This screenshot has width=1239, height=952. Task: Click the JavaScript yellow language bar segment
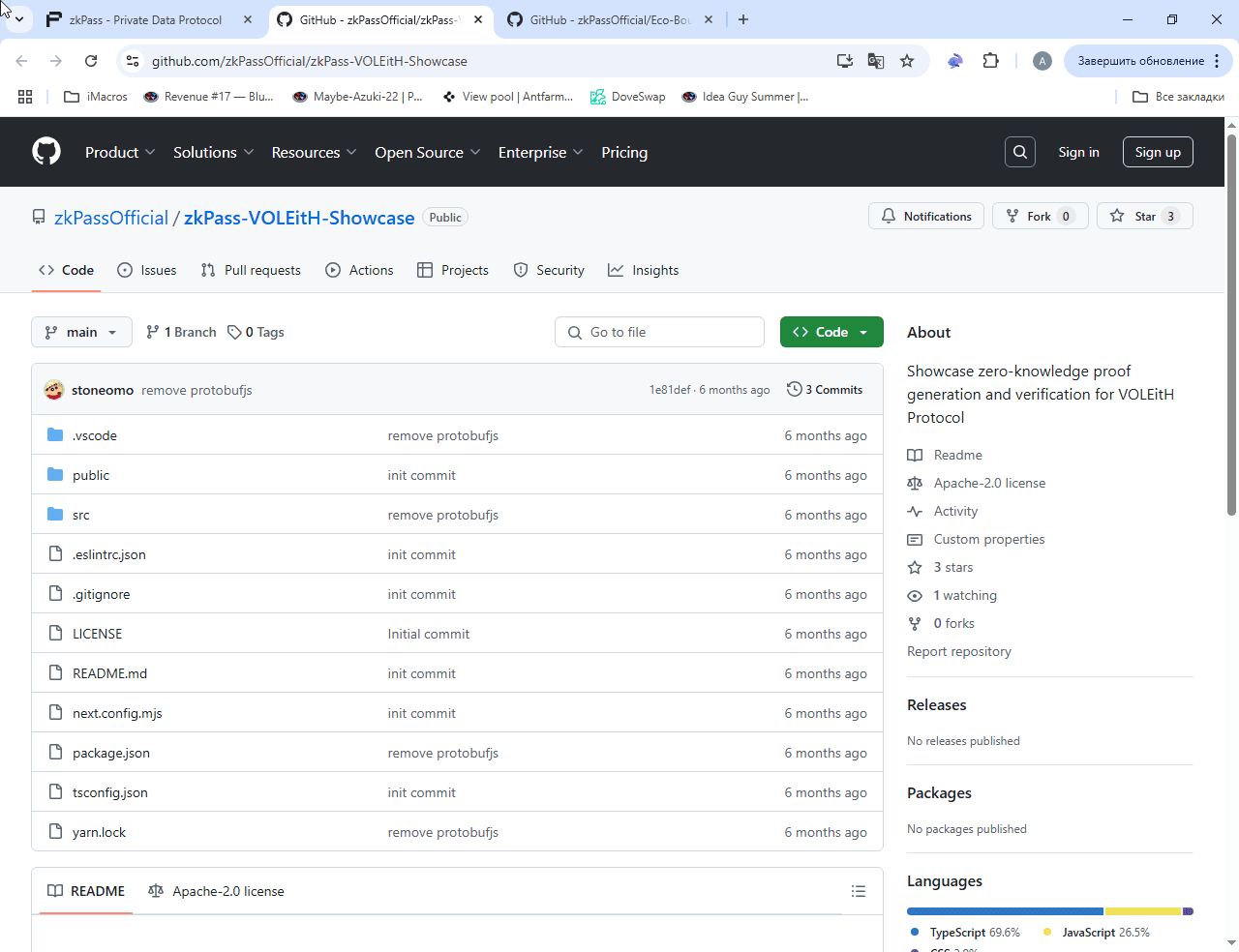[x=1143, y=911]
